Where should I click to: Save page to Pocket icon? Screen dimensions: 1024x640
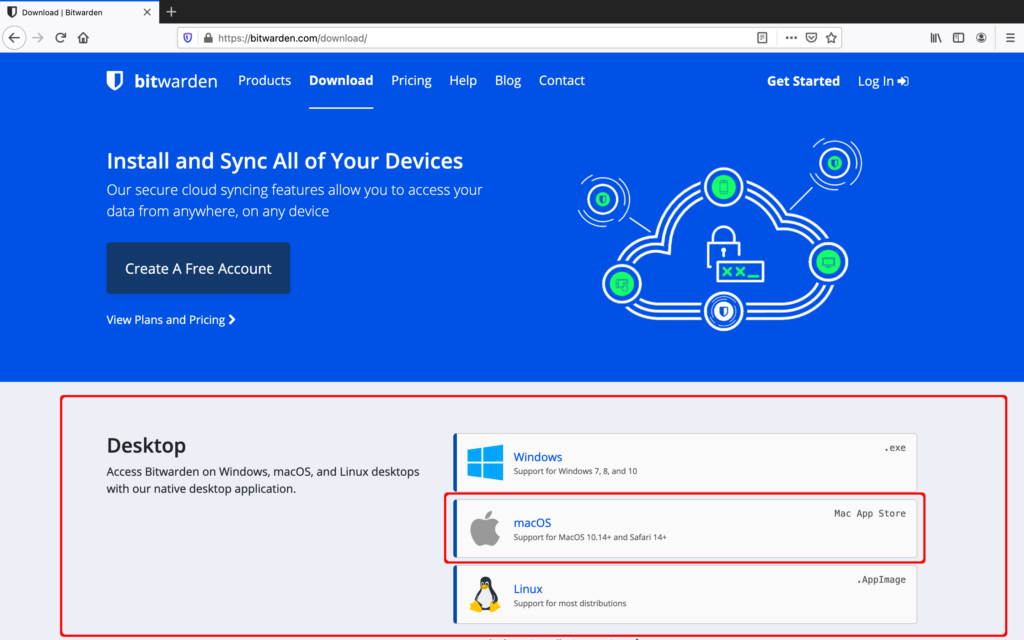811,38
